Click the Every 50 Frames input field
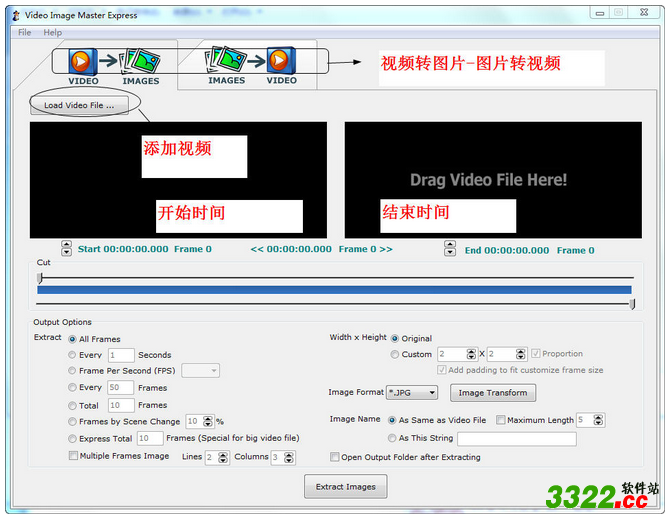666x516 pixels. (121, 387)
